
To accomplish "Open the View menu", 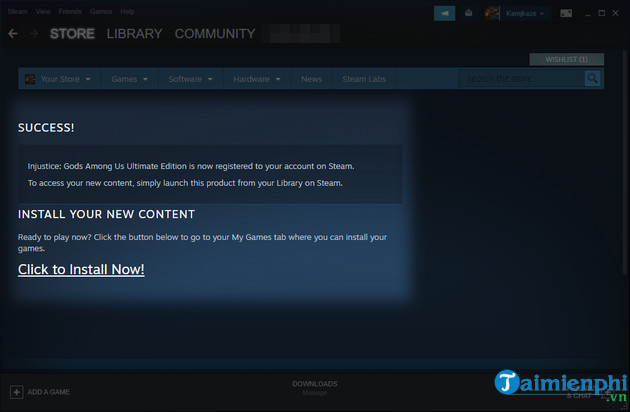I will click(43, 12).
